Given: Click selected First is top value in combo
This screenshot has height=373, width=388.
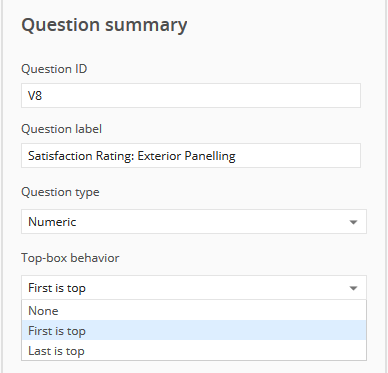Looking at the screenshot, I should click(x=57, y=288).
